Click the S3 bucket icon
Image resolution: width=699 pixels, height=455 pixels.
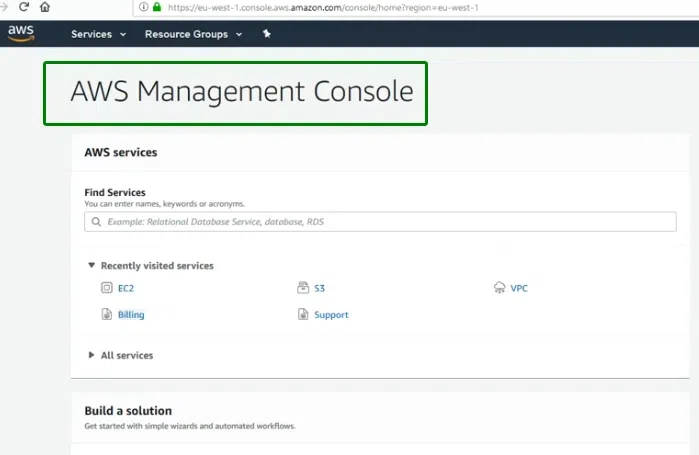pyautogui.click(x=303, y=288)
